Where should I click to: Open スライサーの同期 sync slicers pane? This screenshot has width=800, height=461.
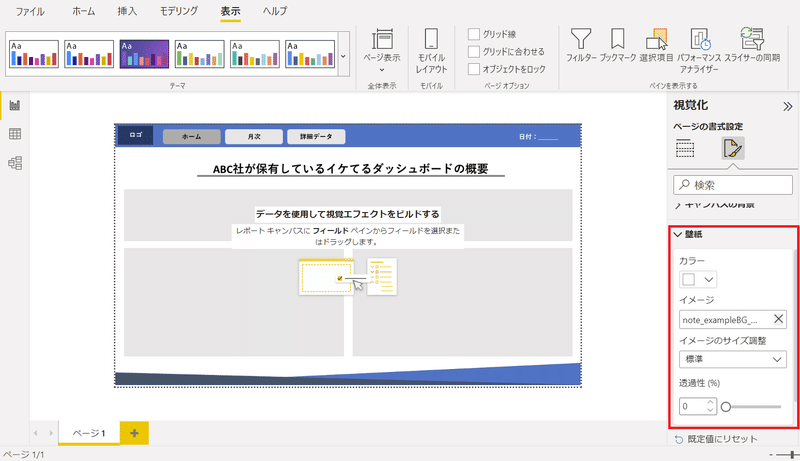[752, 46]
